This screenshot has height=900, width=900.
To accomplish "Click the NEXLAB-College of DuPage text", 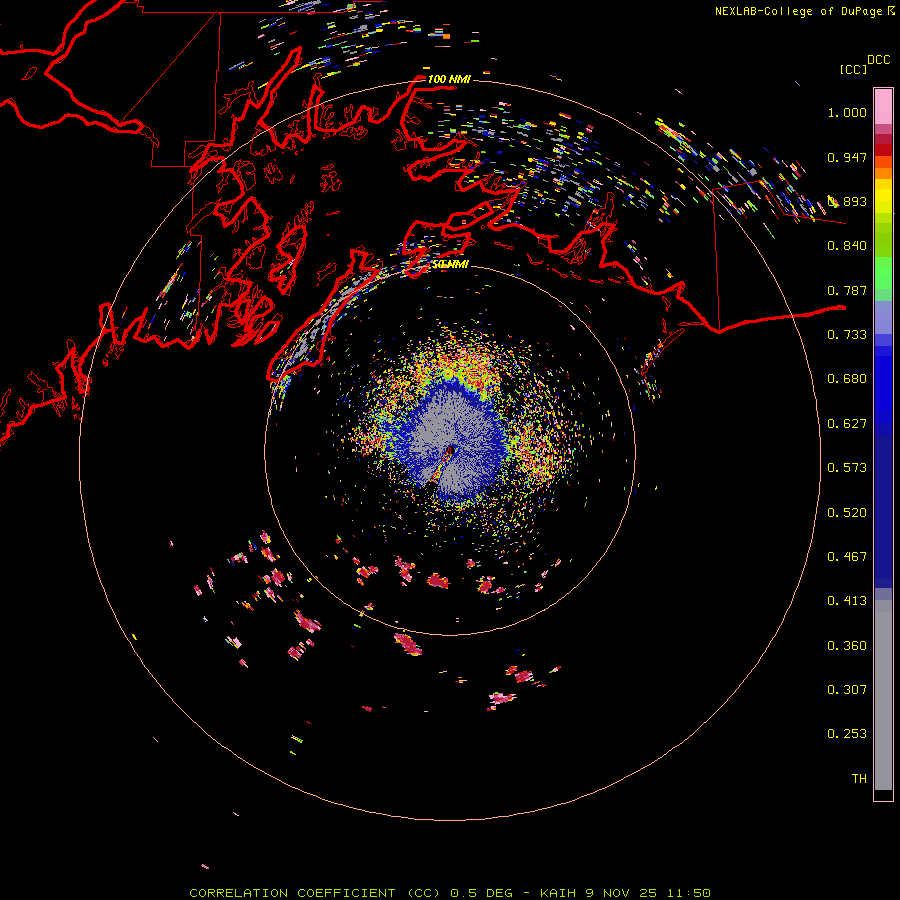I will 798,11.
